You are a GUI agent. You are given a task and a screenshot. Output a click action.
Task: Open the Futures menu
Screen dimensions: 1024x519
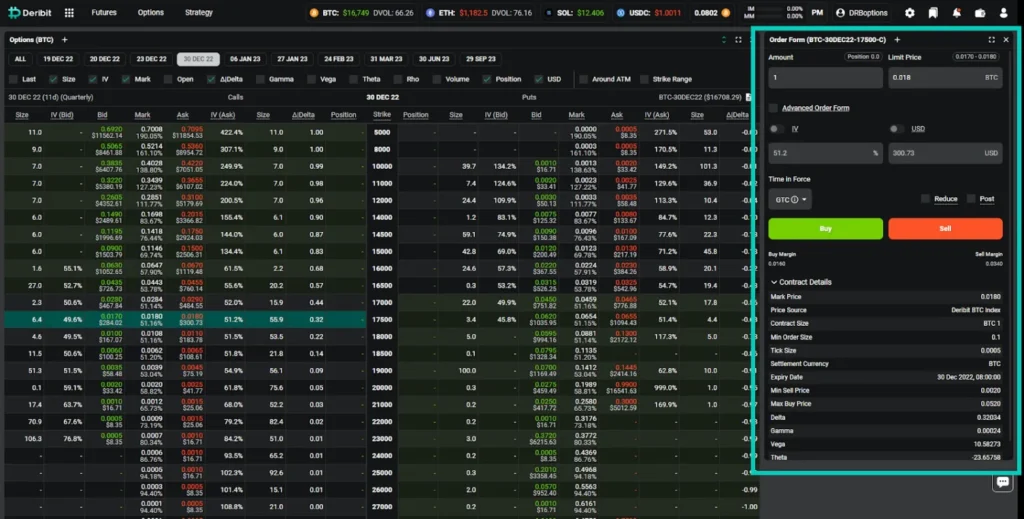(x=103, y=13)
